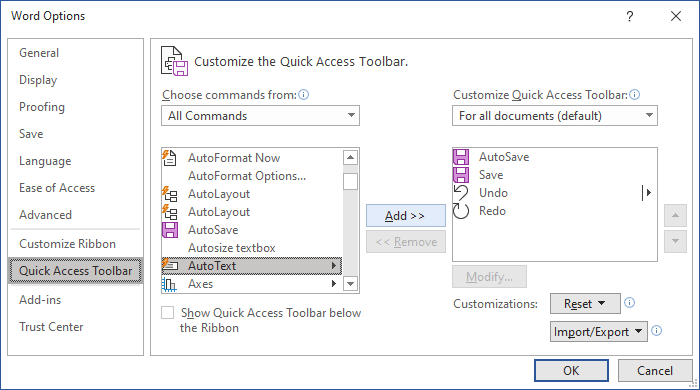Image resolution: width=700 pixels, height=390 pixels.
Task: Click info icon beside Customize Quick Access Toolbar
Action: coord(634,95)
